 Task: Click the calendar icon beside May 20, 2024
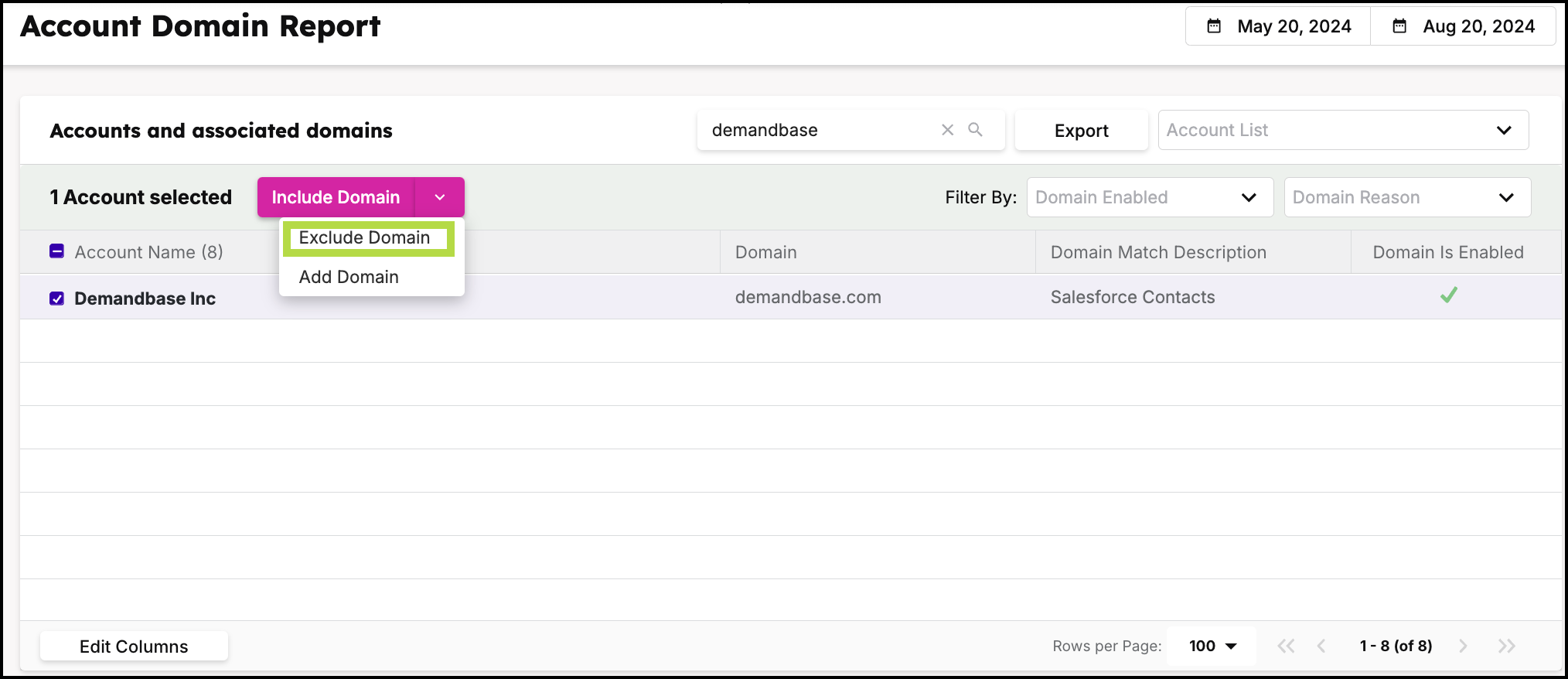[x=1214, y=26]
